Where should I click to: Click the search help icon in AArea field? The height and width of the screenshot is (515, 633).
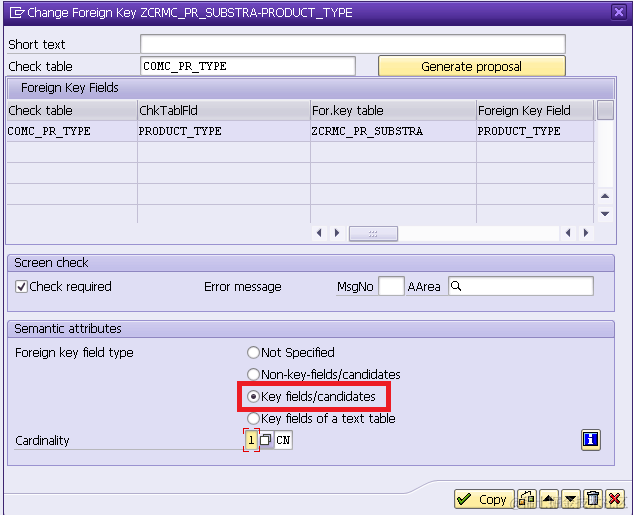click(456, 286)
